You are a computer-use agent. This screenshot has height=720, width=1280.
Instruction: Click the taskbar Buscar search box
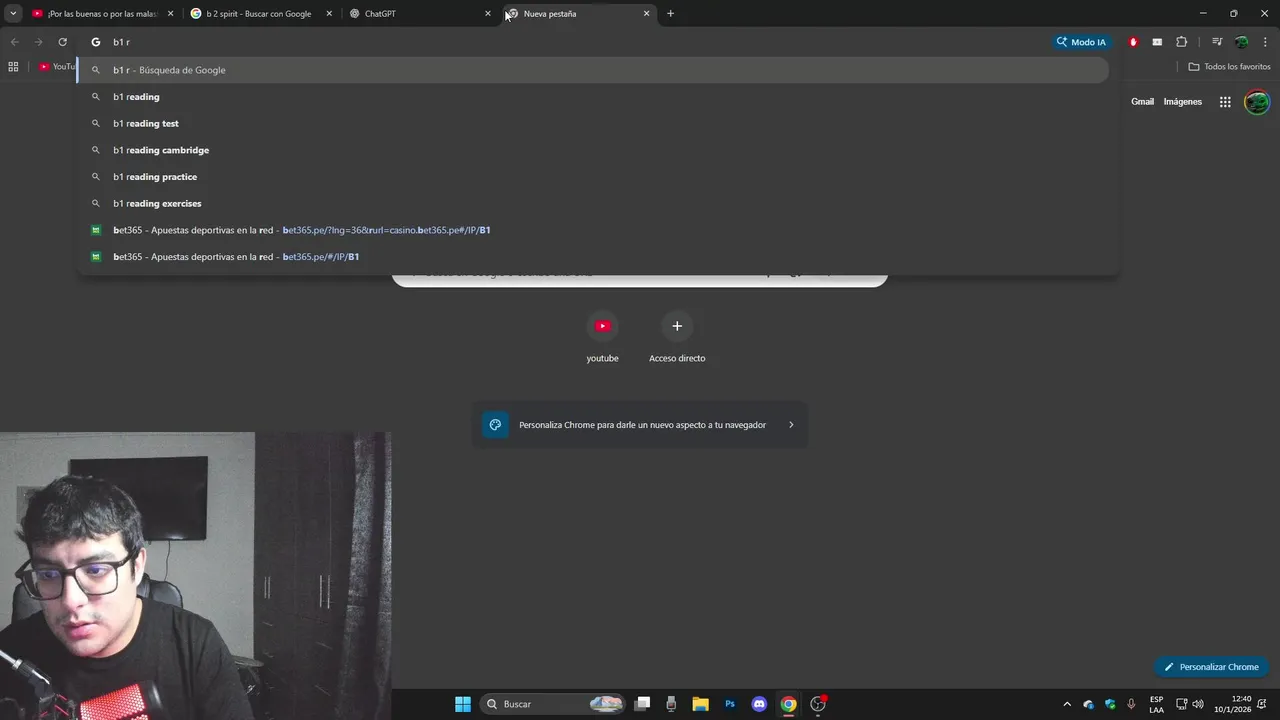pyautogui.click(x=552, y=704)
